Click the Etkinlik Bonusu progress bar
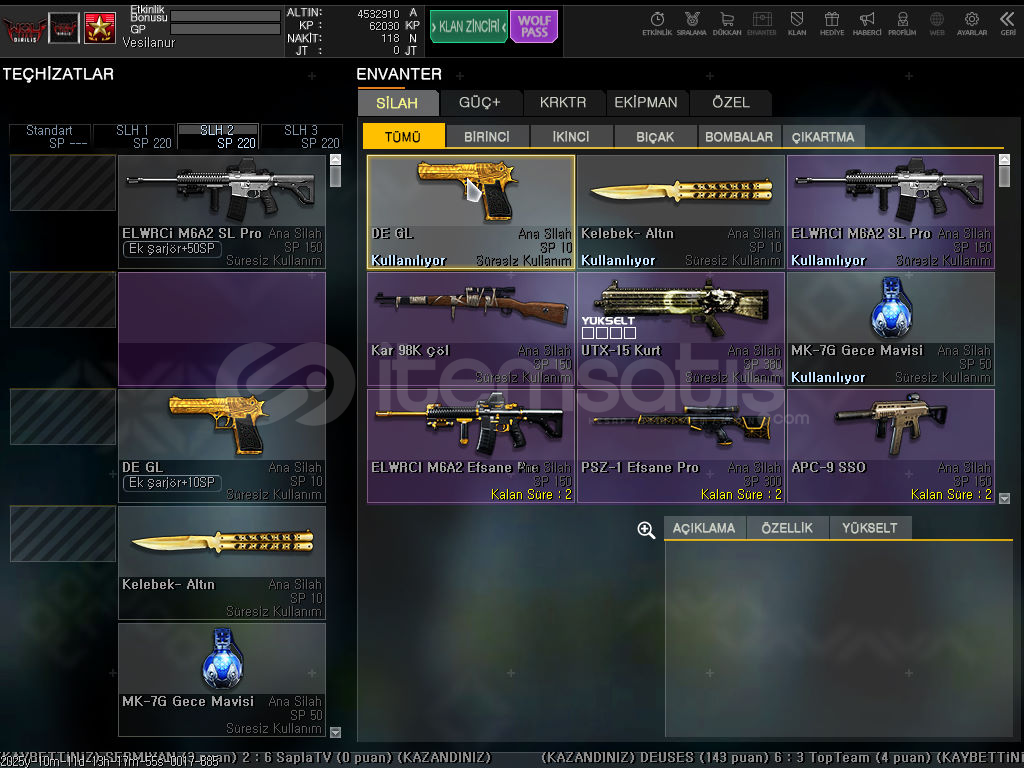Image resolution: width=1024 pixels, height=768 pixels. [x=225, y=16]
